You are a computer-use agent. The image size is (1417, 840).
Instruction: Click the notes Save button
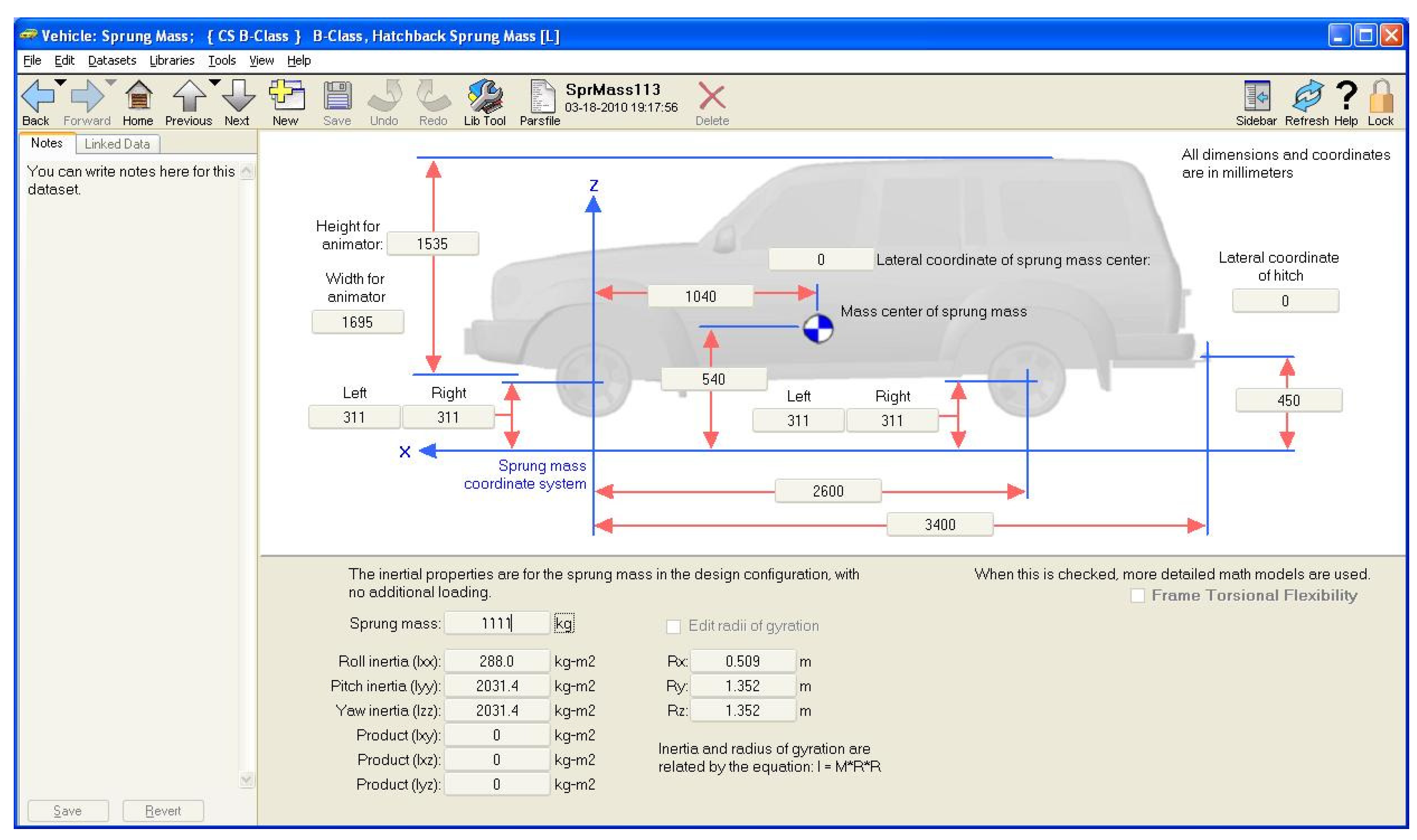coord(67,811)
